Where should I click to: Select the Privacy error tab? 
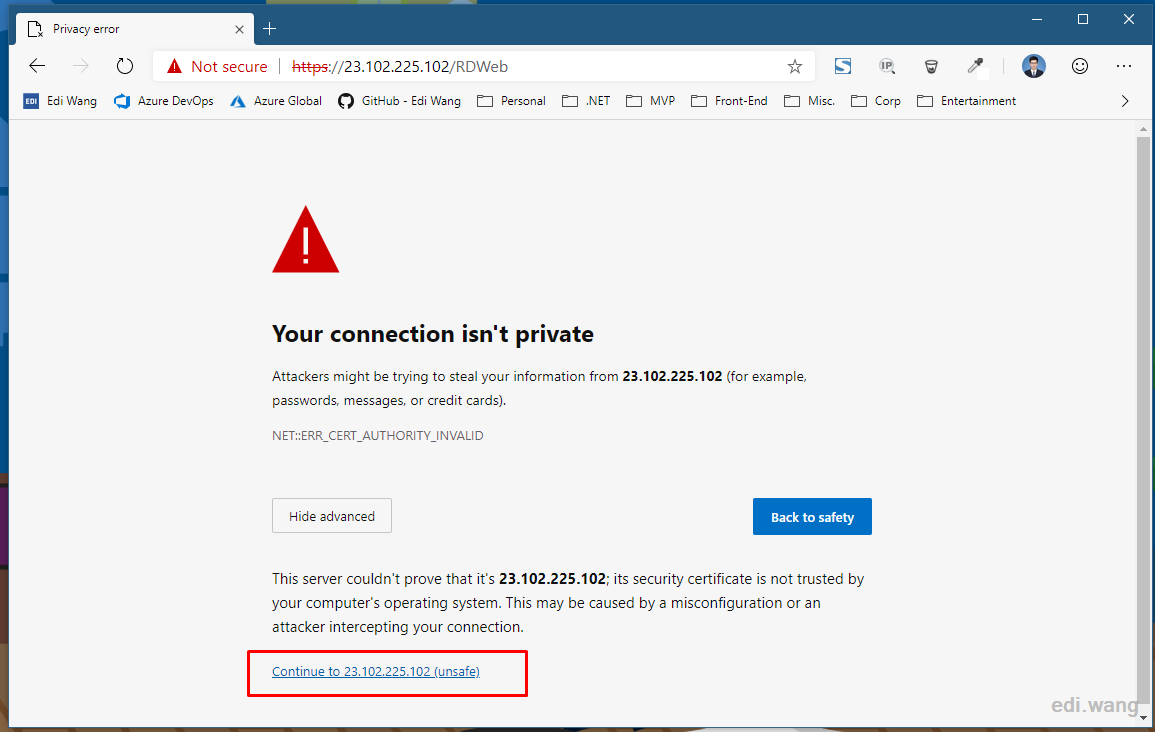[135, 29]
